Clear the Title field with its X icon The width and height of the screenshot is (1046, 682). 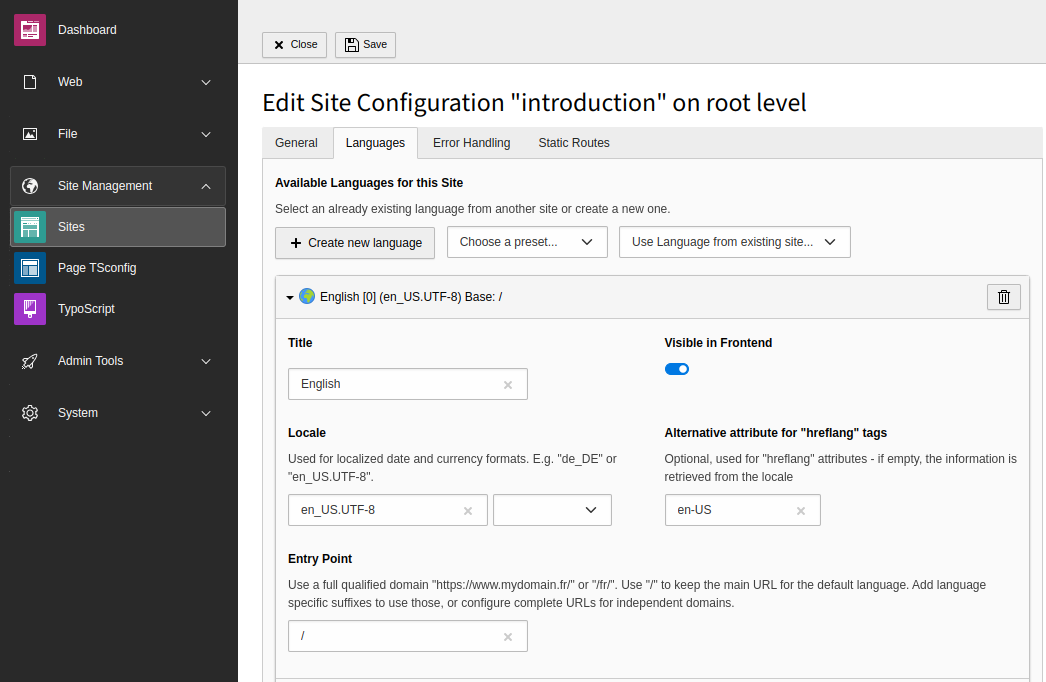(508, 385)
